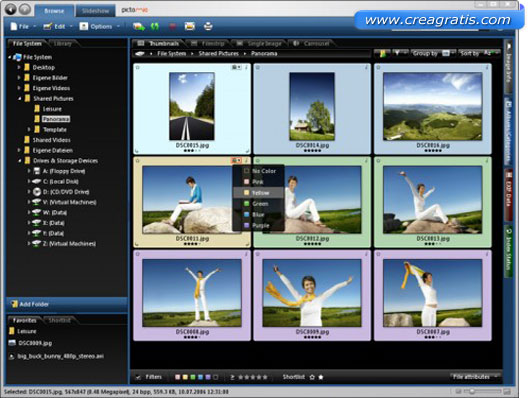This screenshot has height=398, width=530.
Task: Open the File attributes dropdown
Action: point(475,377)
